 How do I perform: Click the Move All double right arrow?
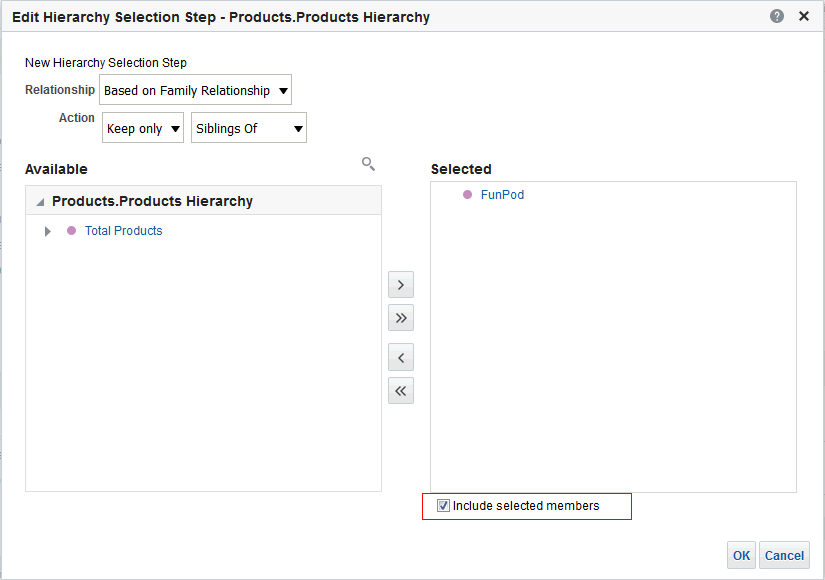(401, 318)
